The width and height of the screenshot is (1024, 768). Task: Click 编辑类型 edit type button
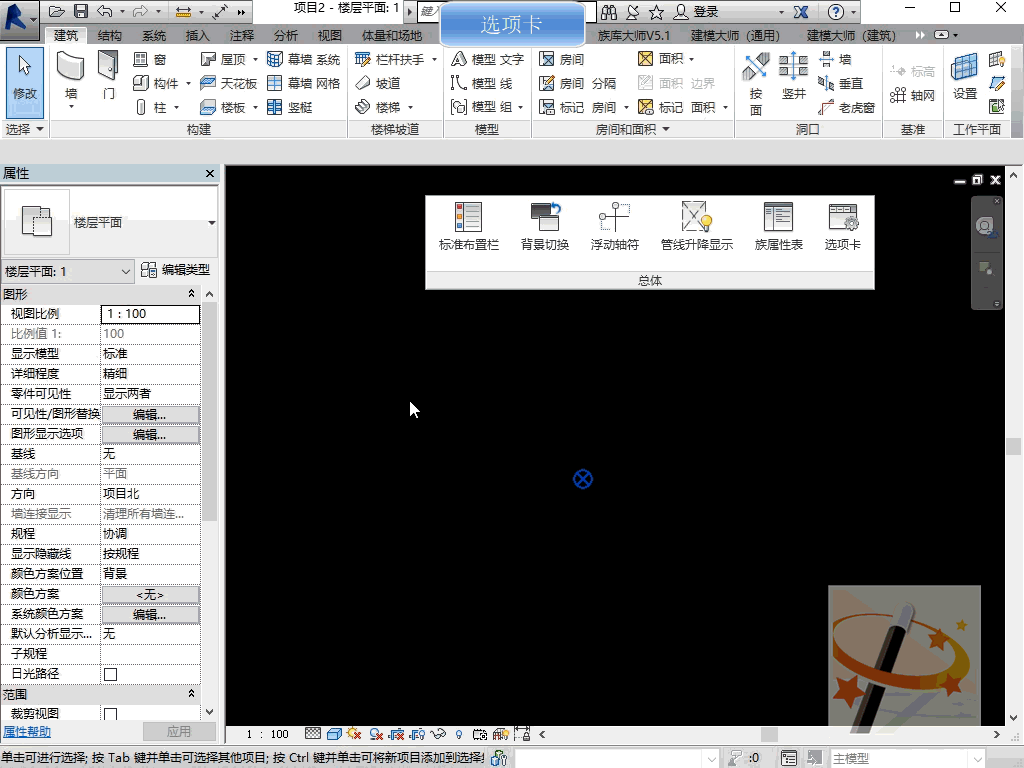pyautogui.click(x=176, y=270)
